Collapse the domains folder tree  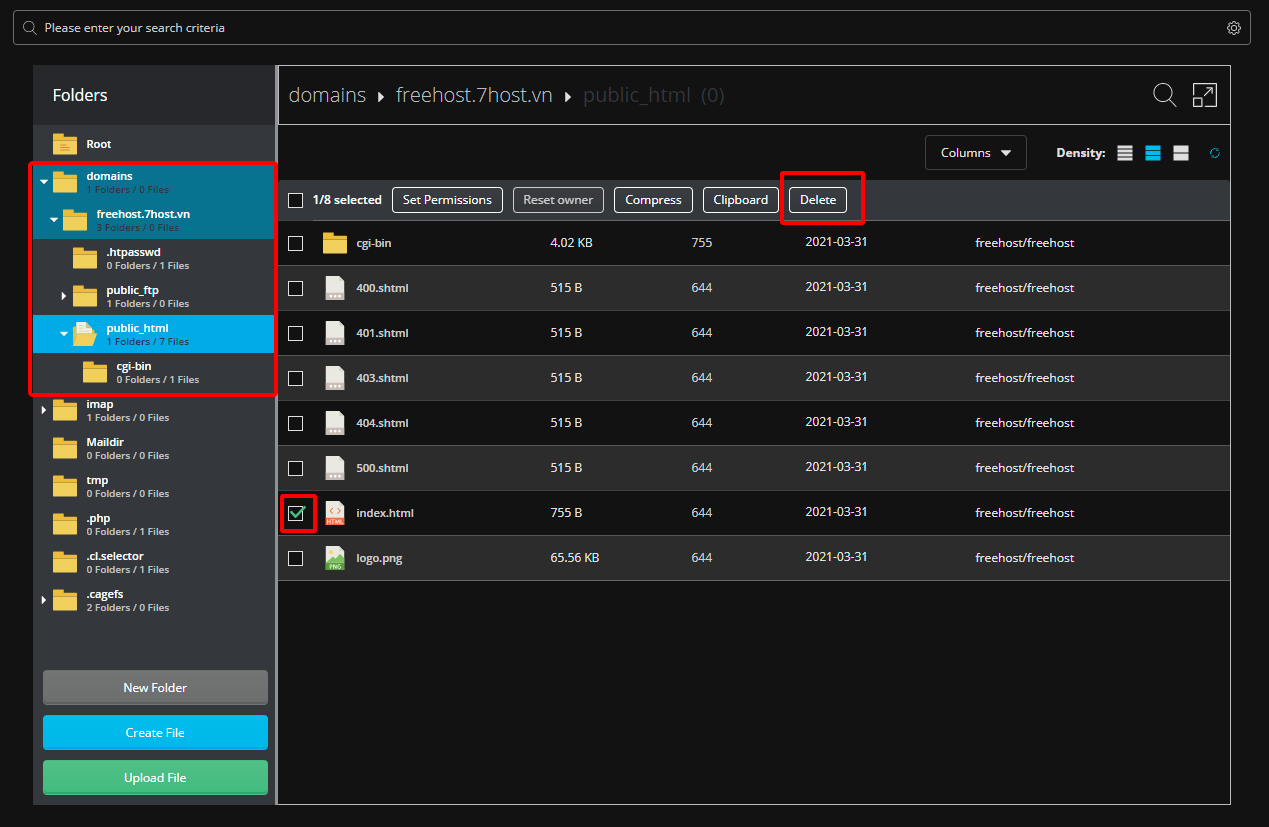click(x=44, y=182)
